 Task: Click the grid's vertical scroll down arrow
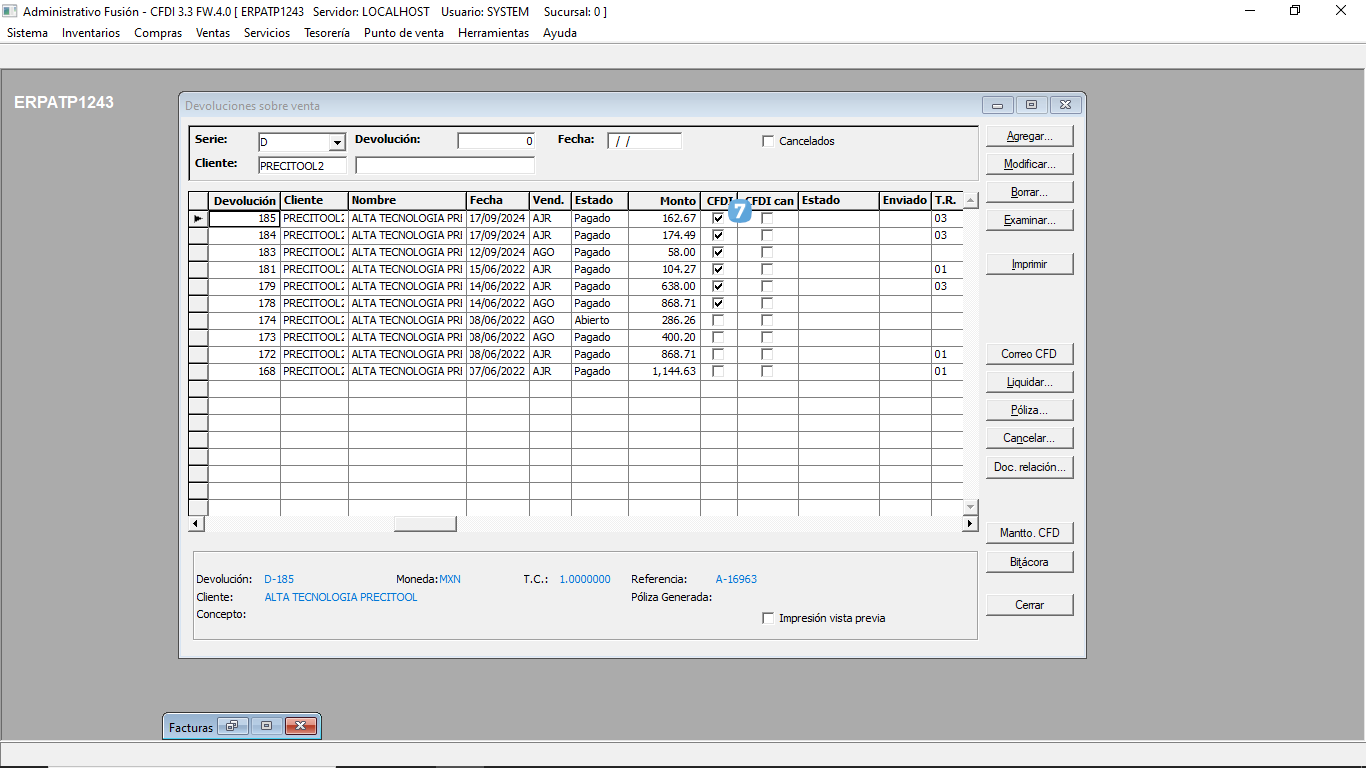pyautogui.click(x=970, y=507)
